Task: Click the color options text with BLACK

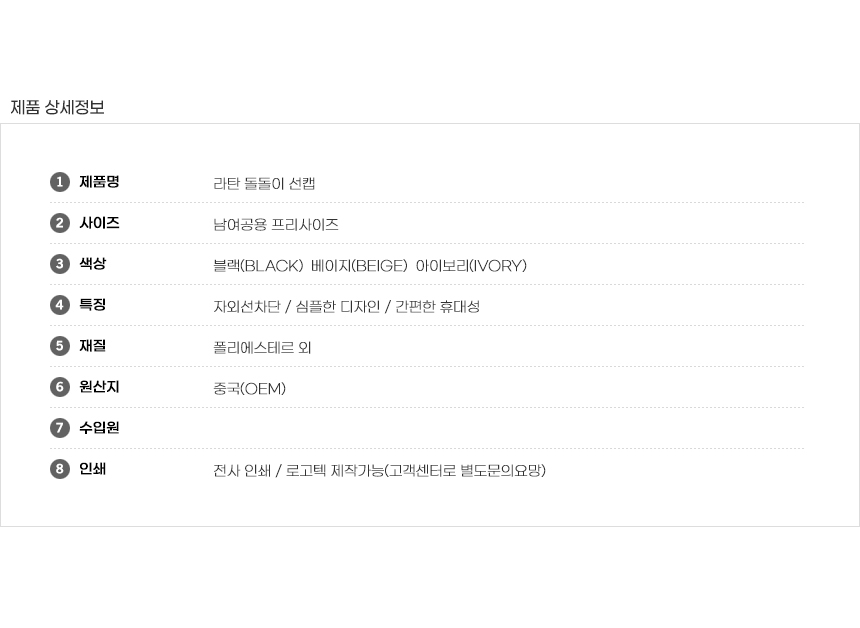Action: [369, 266]
